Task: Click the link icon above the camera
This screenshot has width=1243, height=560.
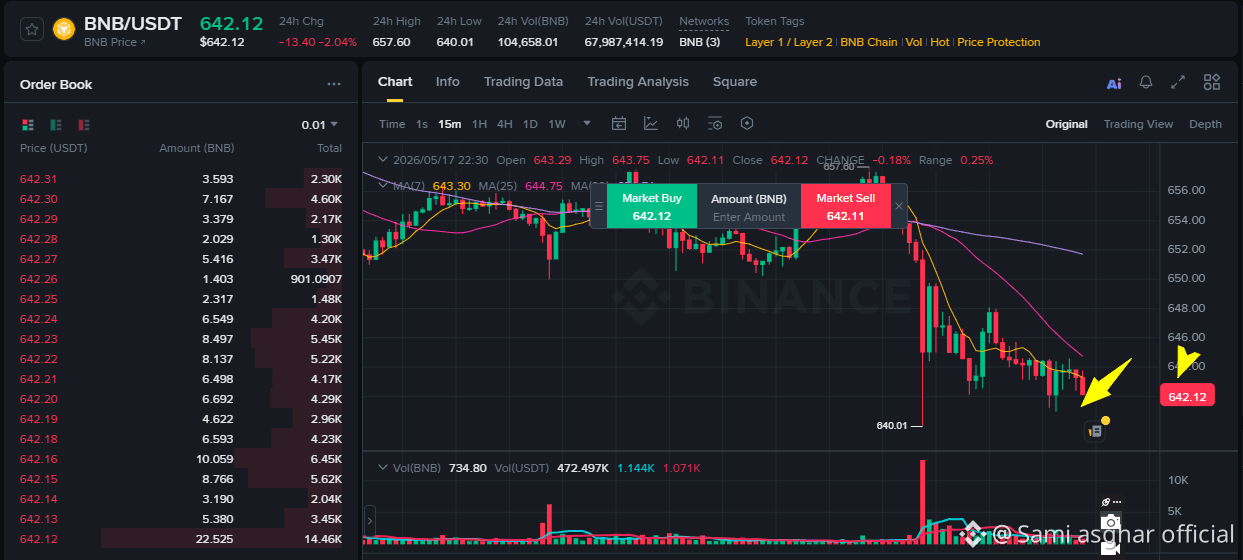Action: [x=1107, y=502]
